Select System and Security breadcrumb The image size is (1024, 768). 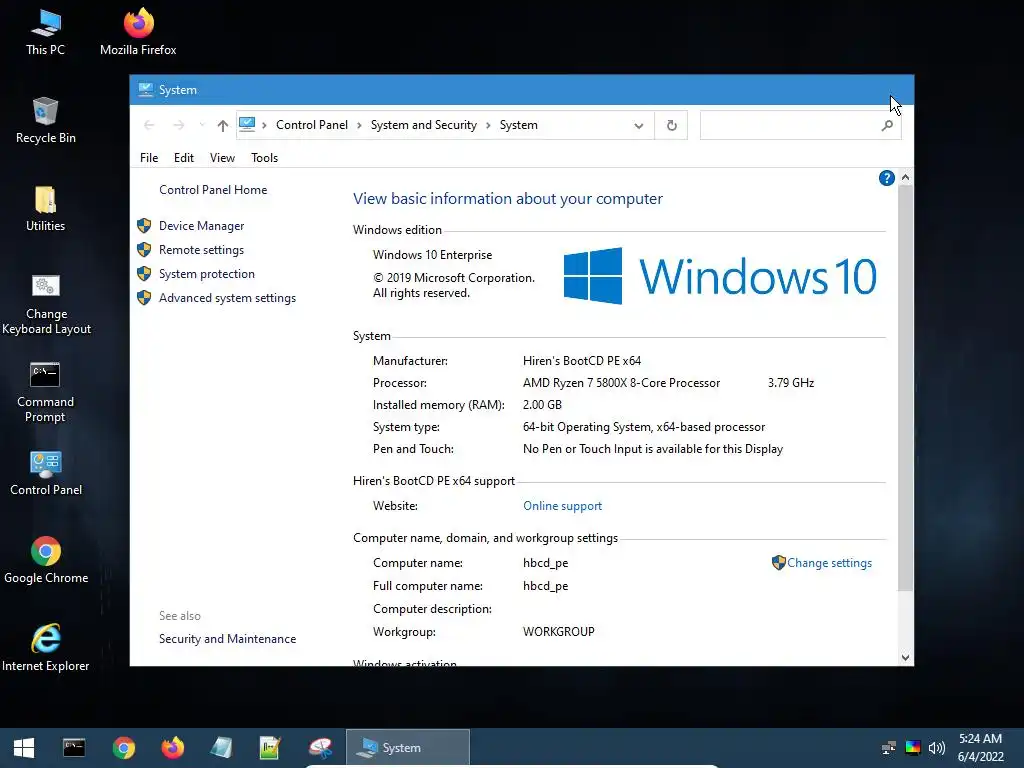[x=423, y=125]
